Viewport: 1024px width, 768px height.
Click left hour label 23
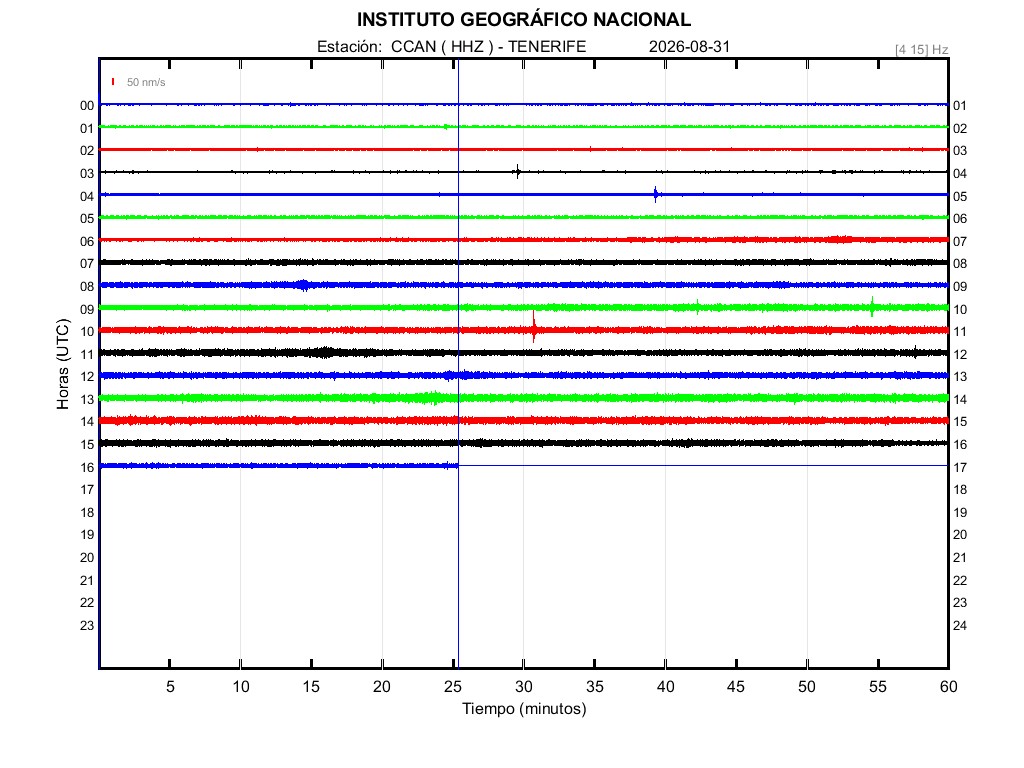click(x=87, y=626)
